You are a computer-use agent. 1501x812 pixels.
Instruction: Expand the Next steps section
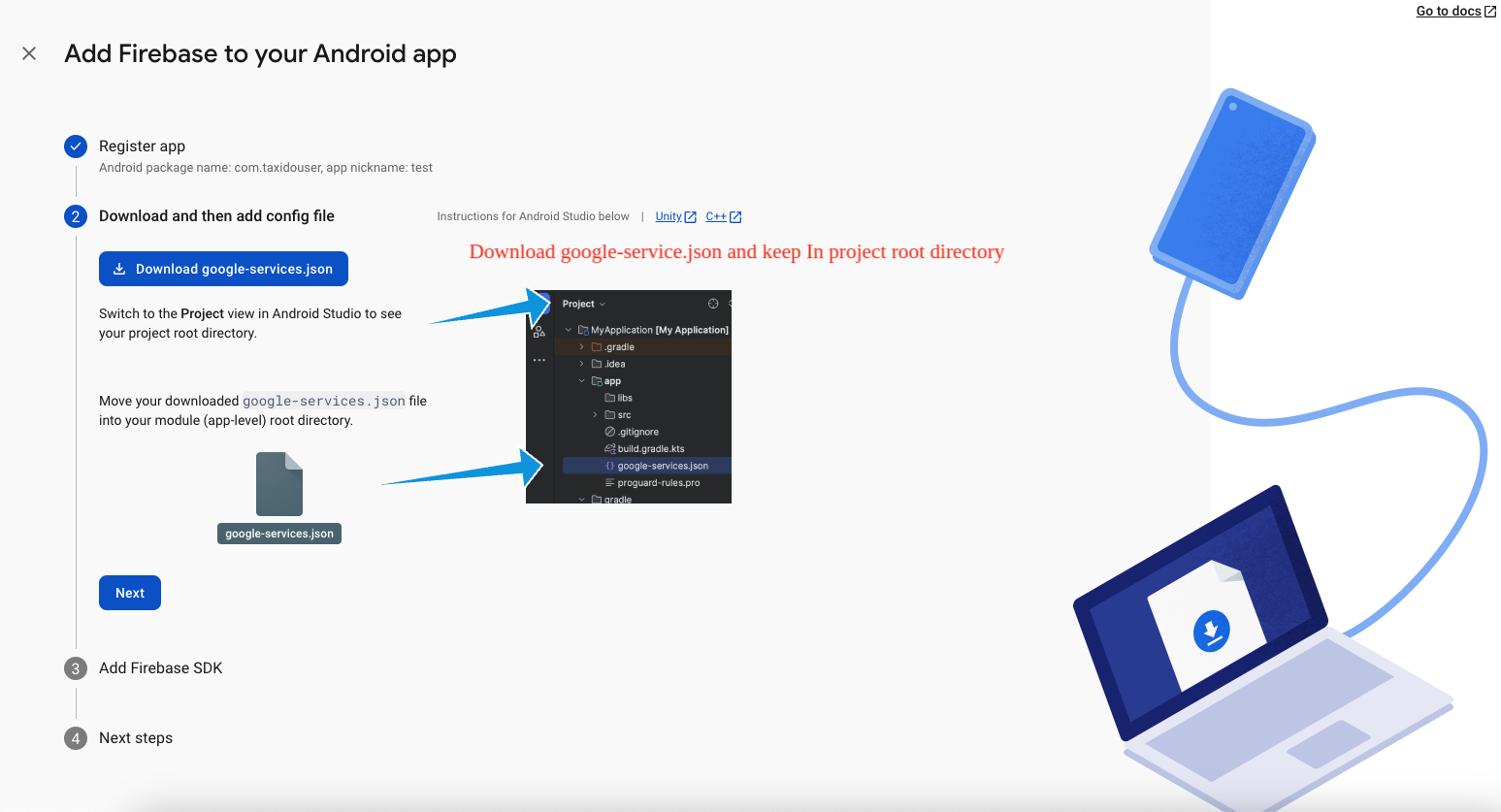136,738
